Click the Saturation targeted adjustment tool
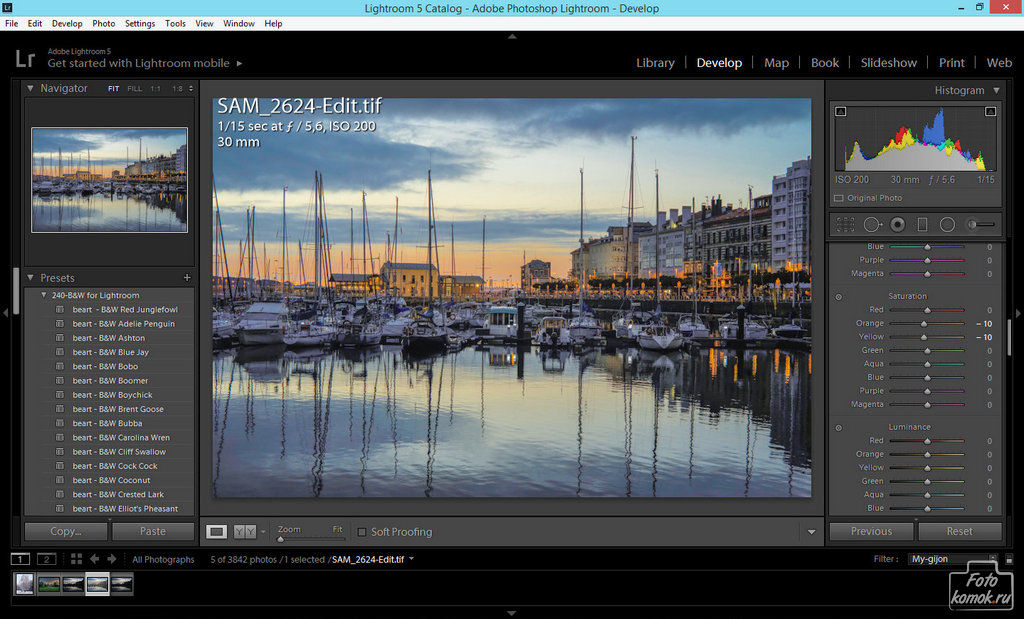 [839, 297]
